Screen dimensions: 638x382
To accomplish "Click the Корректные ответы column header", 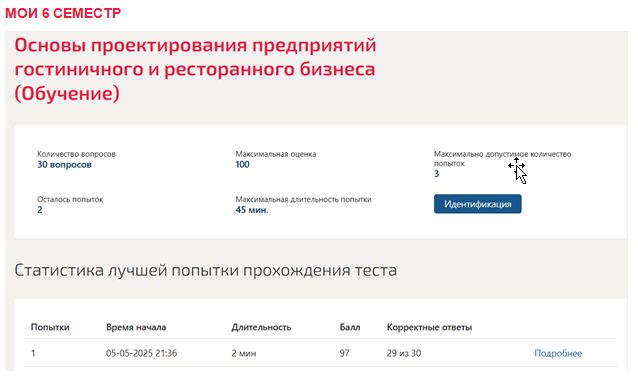I will point(429,327).
